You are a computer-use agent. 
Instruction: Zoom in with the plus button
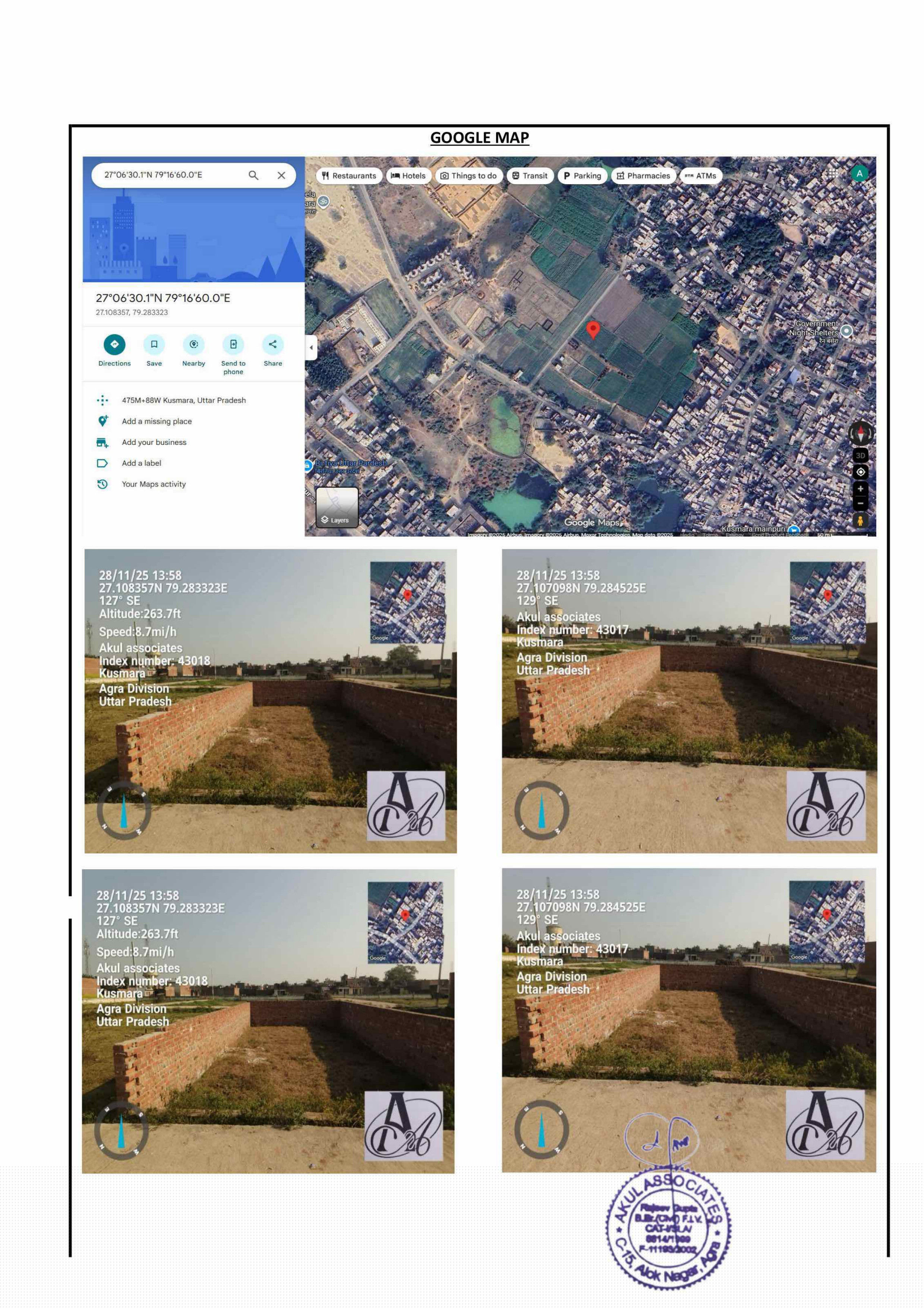[860, 489]
